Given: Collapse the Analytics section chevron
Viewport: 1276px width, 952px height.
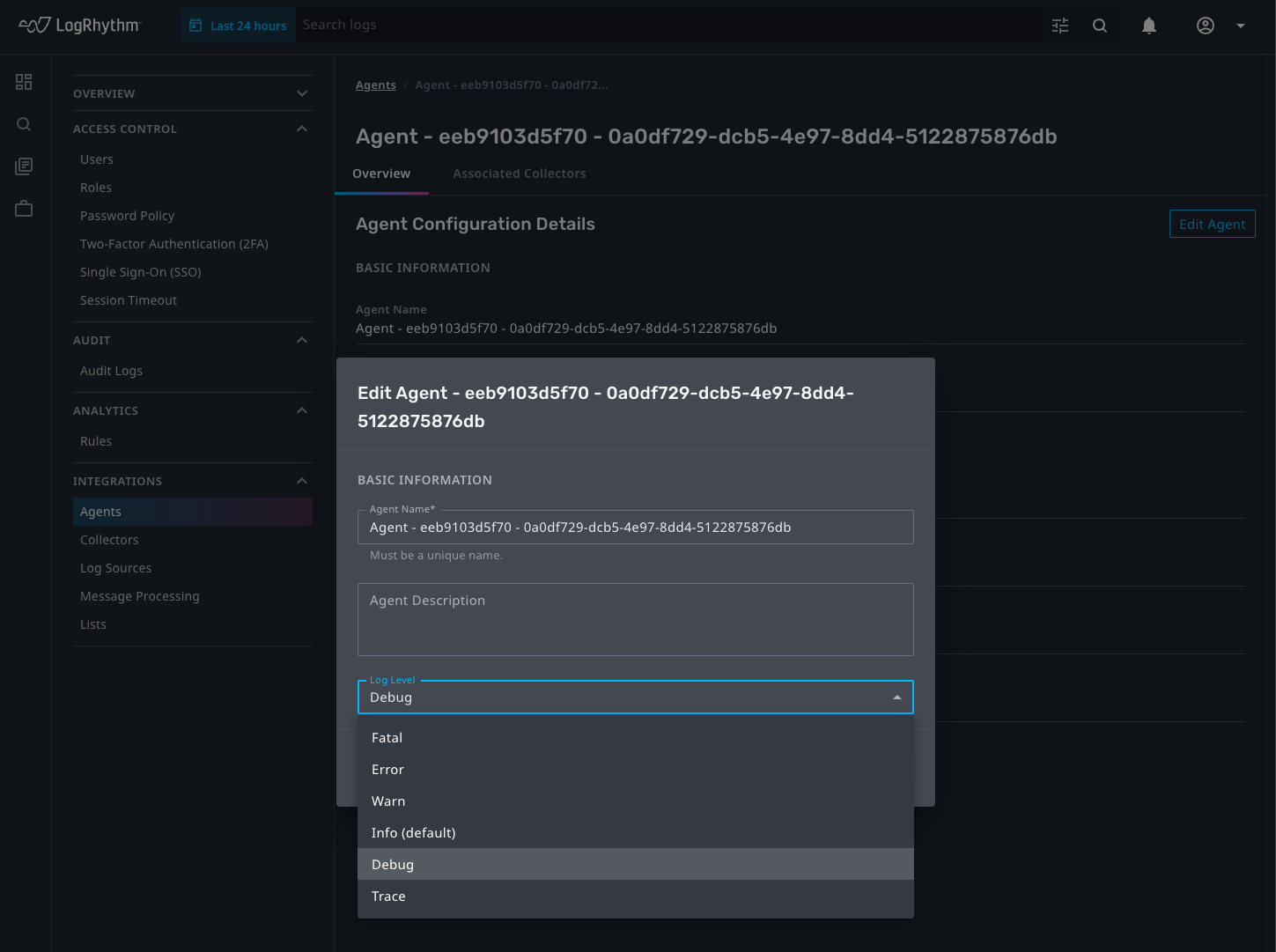Looking at the screenshot, I should click(302, 410).
